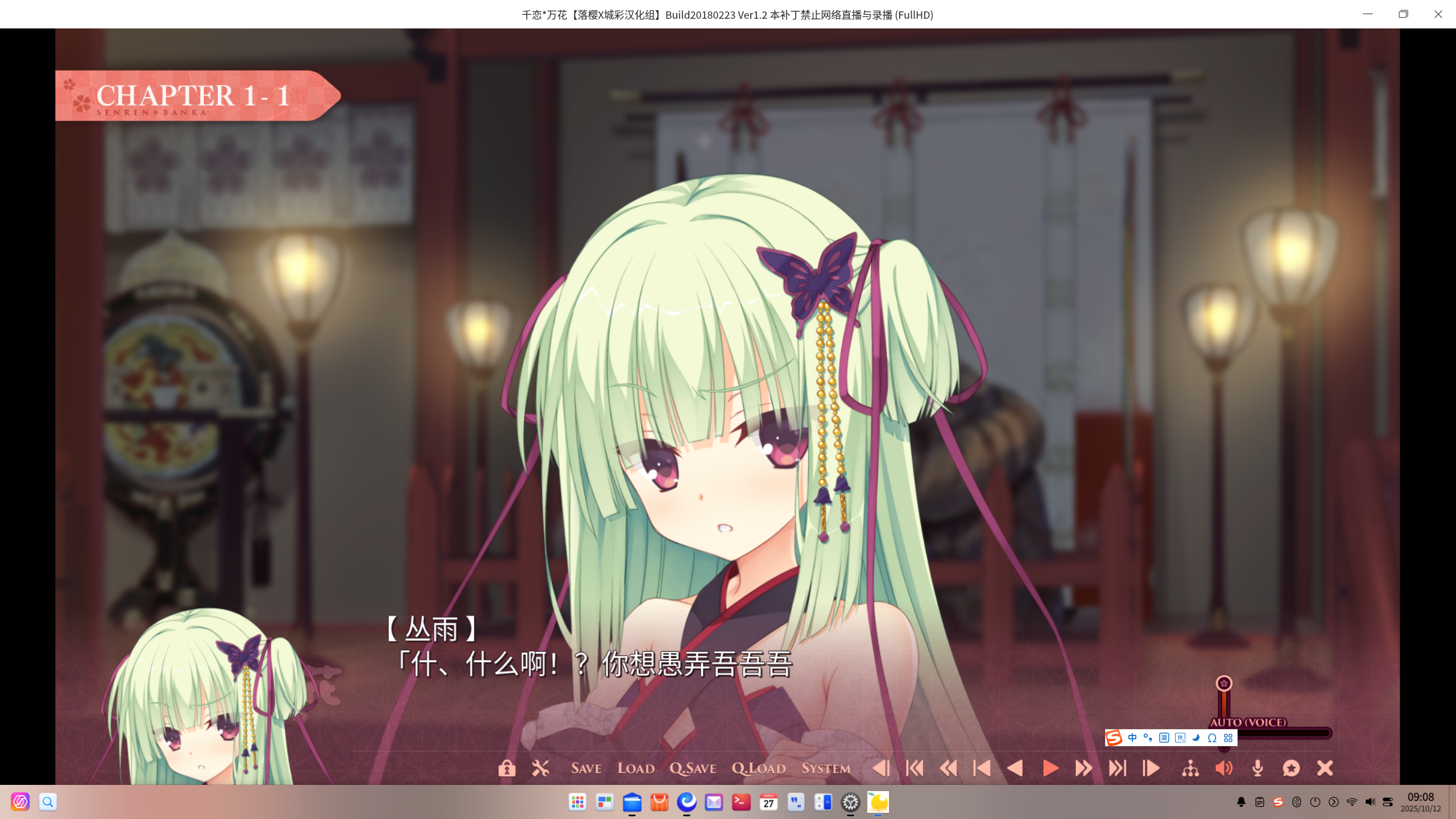Expand the tray arrow in system tray
This screenshot has width=1456, height=819.
(x=1333, y=802)
